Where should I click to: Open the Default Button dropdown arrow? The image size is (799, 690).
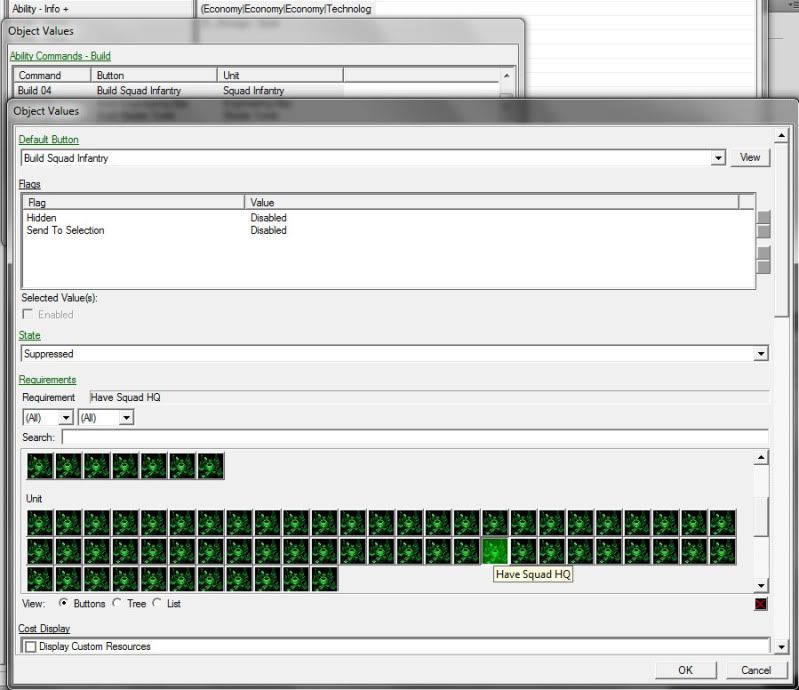[x=718, y=158]
